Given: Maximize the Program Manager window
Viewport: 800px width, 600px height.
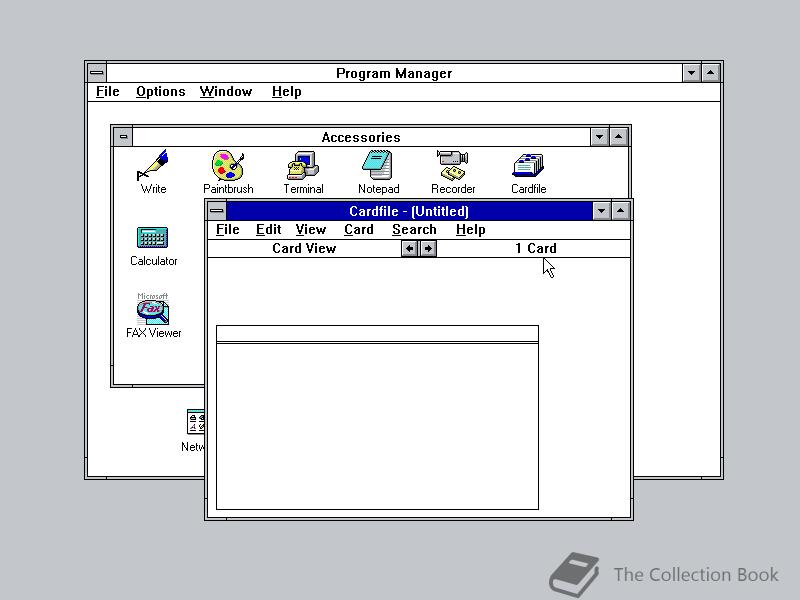Looking at the screenshot, I should click(x=710, y=73).
